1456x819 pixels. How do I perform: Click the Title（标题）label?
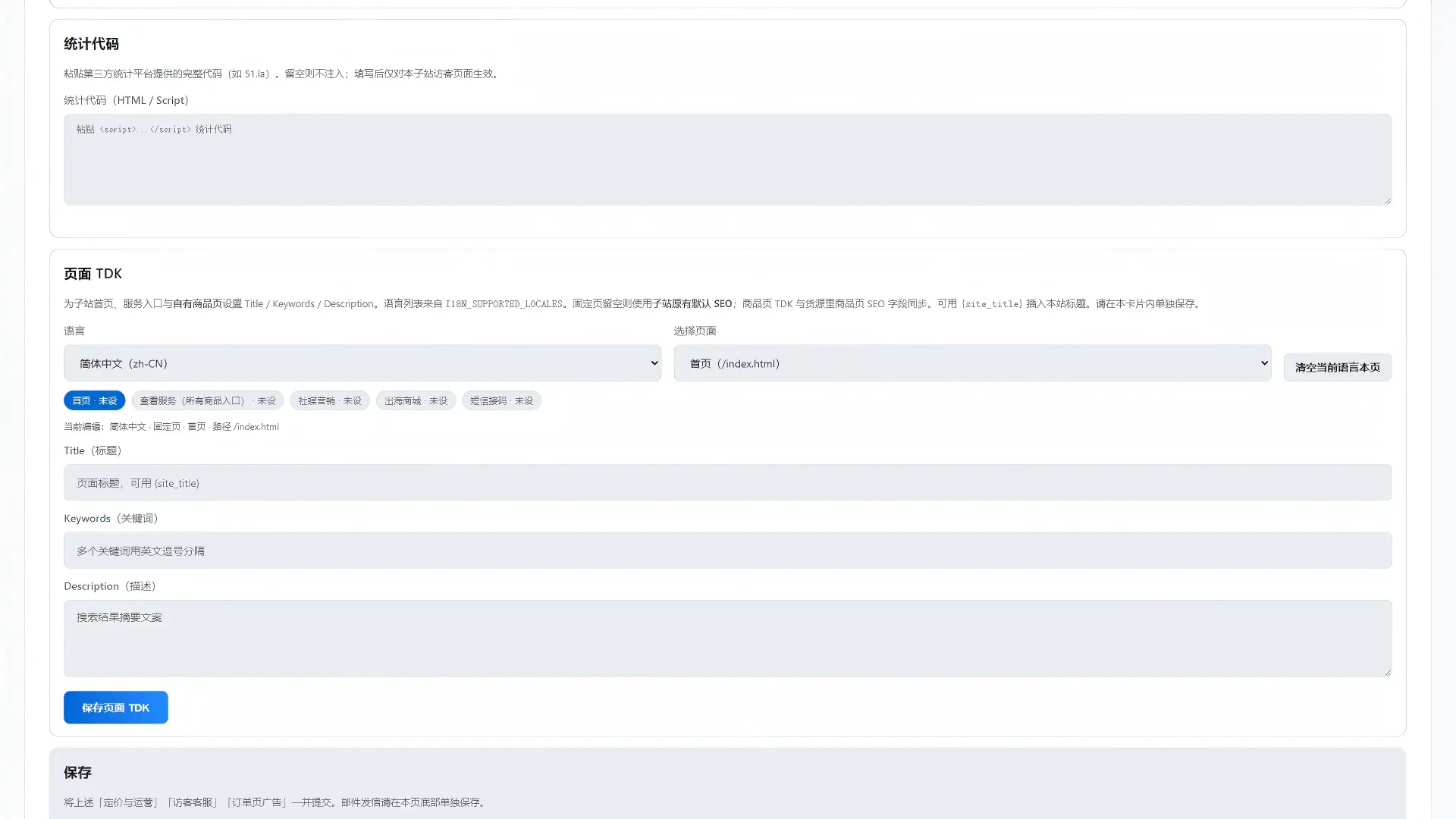coord(93,450)
